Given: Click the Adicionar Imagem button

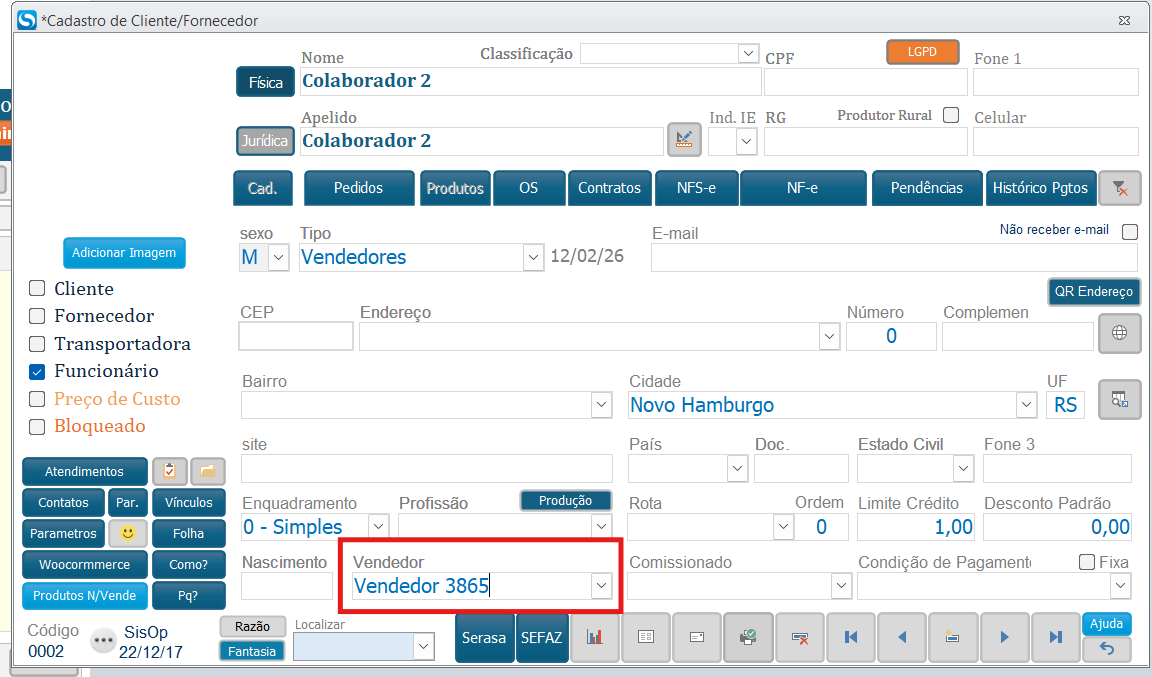Looking at the screenshot, I should [124, 253].
